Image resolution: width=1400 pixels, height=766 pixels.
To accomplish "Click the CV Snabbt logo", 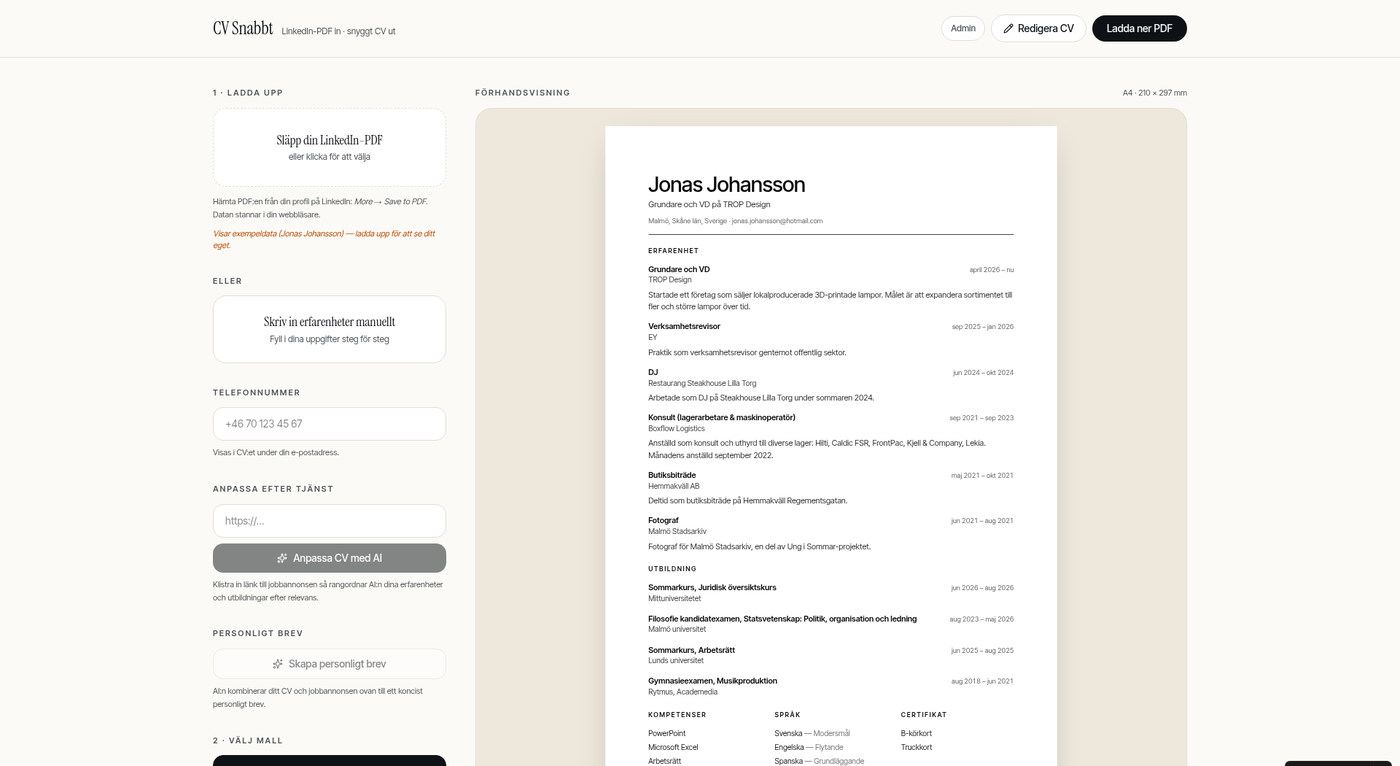I will pyautogui.click(x=243, y=28).
